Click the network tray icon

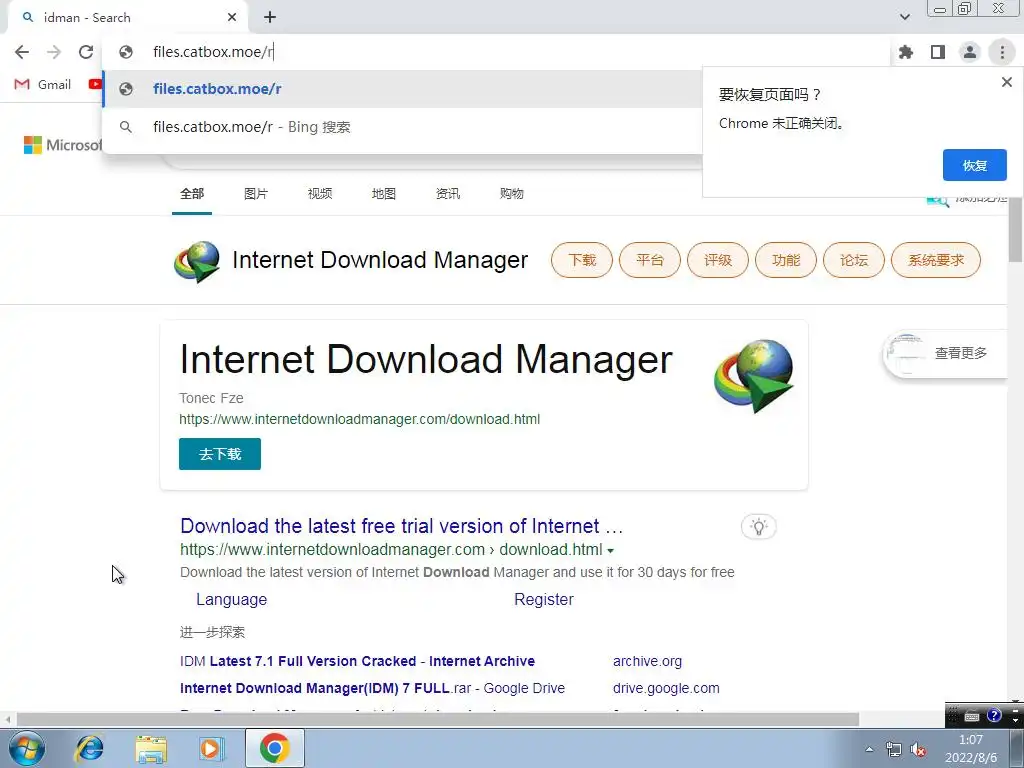click(x=893, y=750)
